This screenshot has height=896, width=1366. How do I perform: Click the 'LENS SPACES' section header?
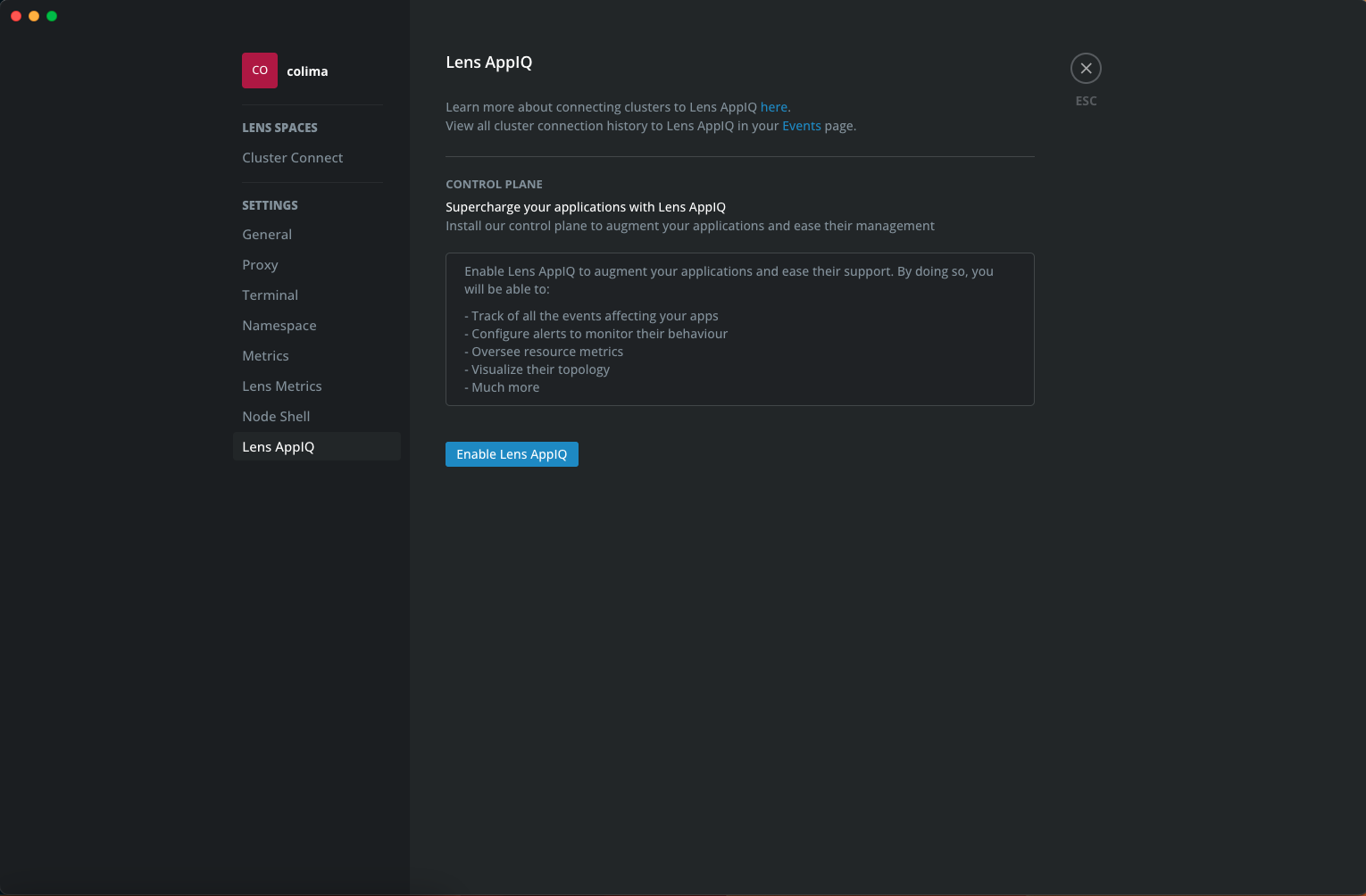pos(279,128)
